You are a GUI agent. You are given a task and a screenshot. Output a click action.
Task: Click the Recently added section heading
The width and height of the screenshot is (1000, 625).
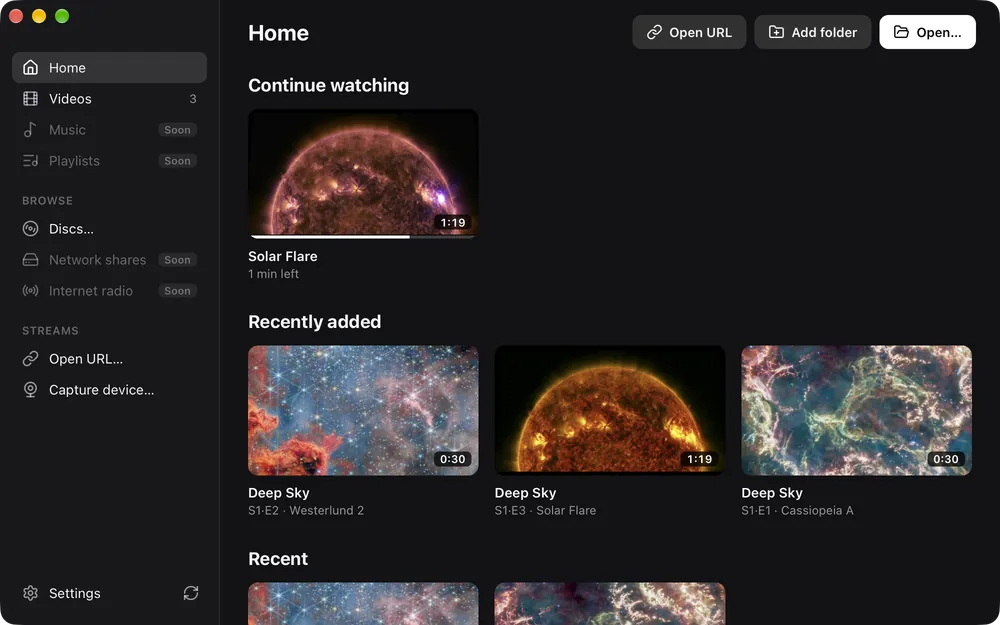pyautogui.click(x=314, y=322)
